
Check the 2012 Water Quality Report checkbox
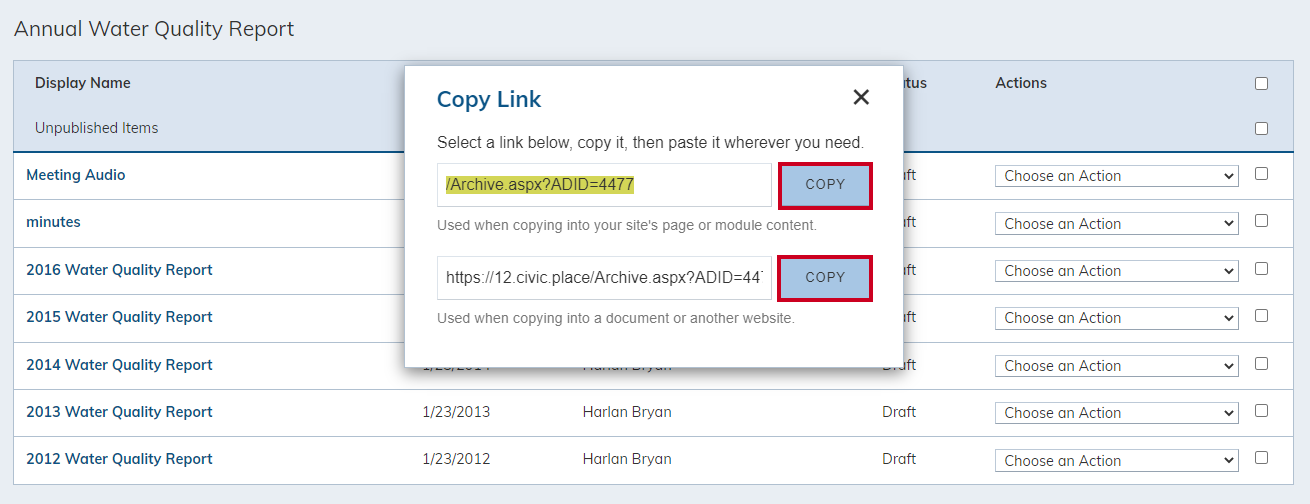tap(1261, 457)
